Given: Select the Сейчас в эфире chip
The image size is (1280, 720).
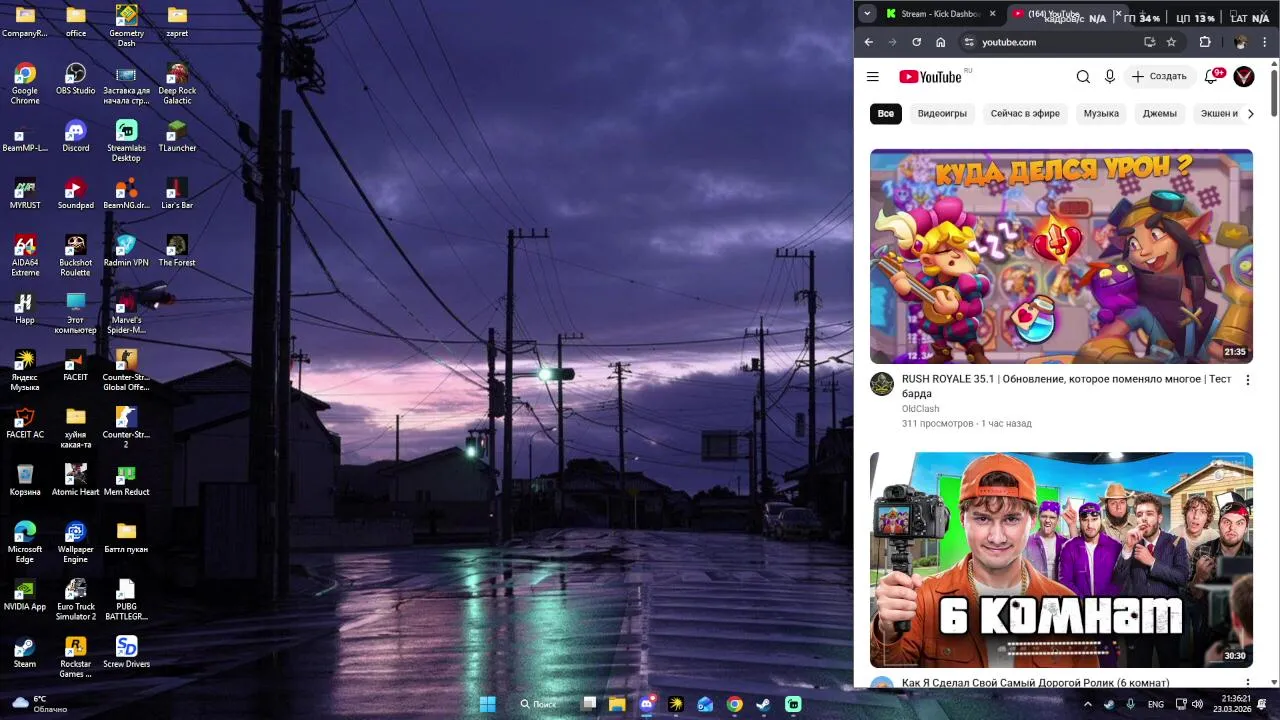Looking at the screenshot, I should [x=1025, y=114].
